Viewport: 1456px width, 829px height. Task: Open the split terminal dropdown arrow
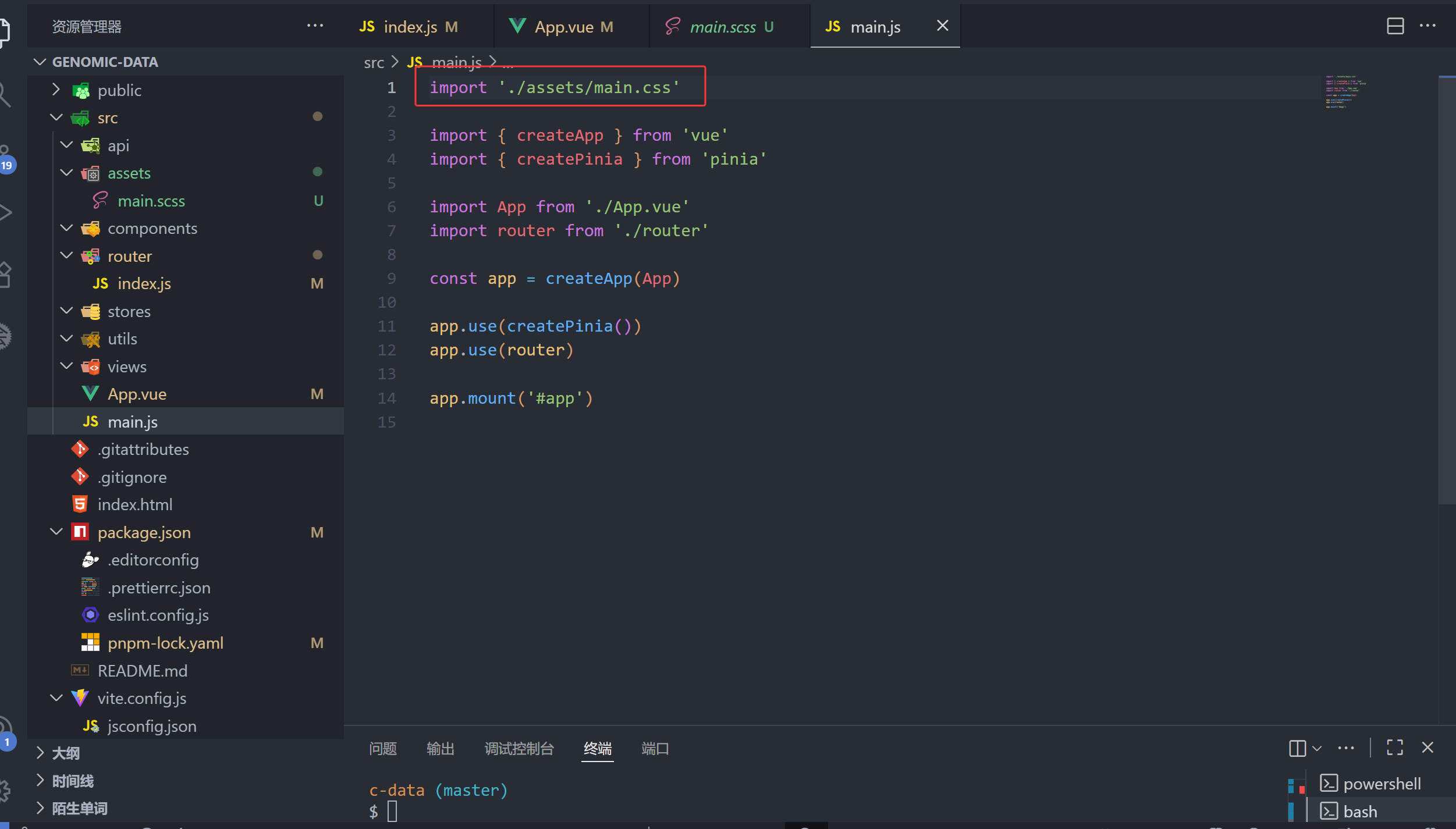coord(1317,749)
